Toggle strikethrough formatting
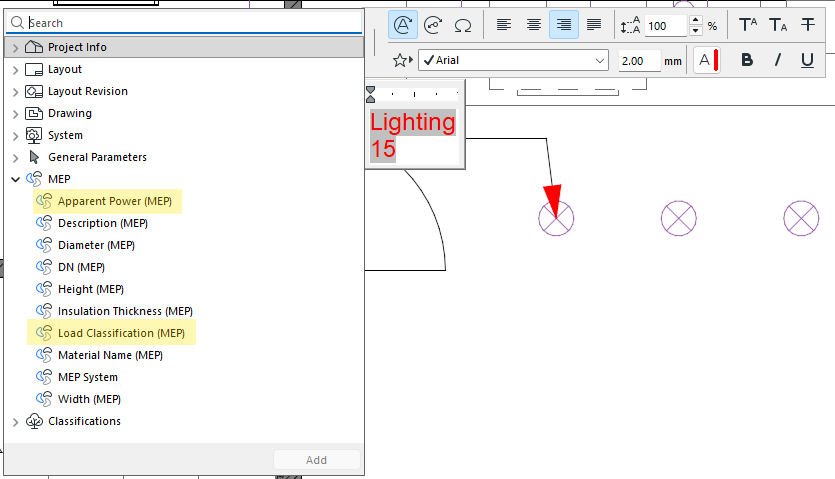This screenshot has width=835, height=479. pyautogui.click(x=808, y=25)
